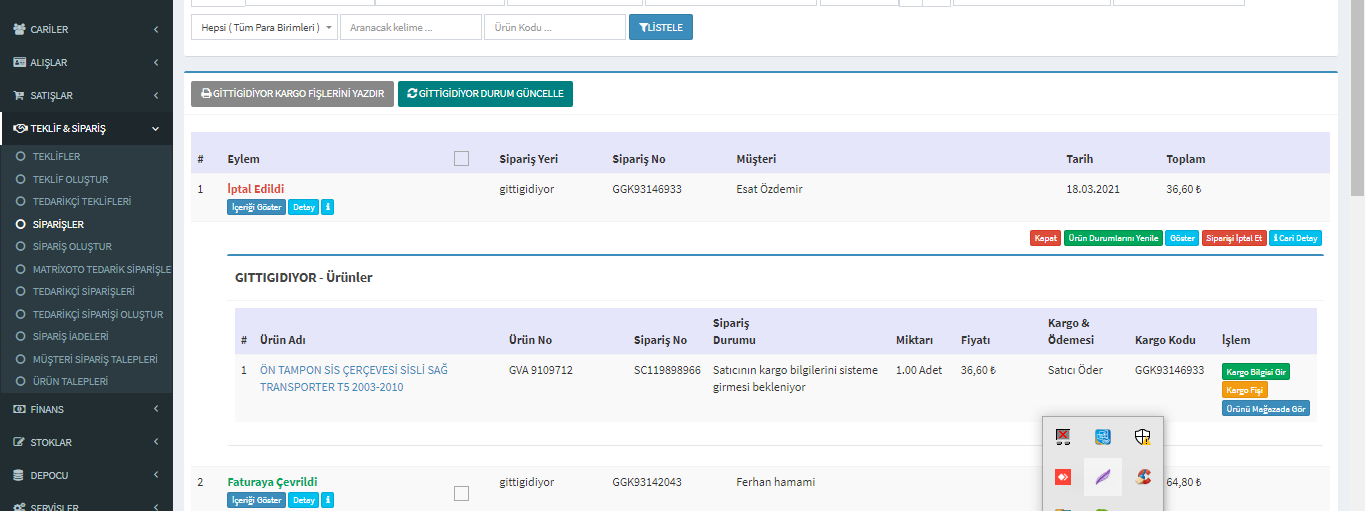1365x511 pixels.
Task: Open the AnyDesk tray icon
Action: point(1063,478)
